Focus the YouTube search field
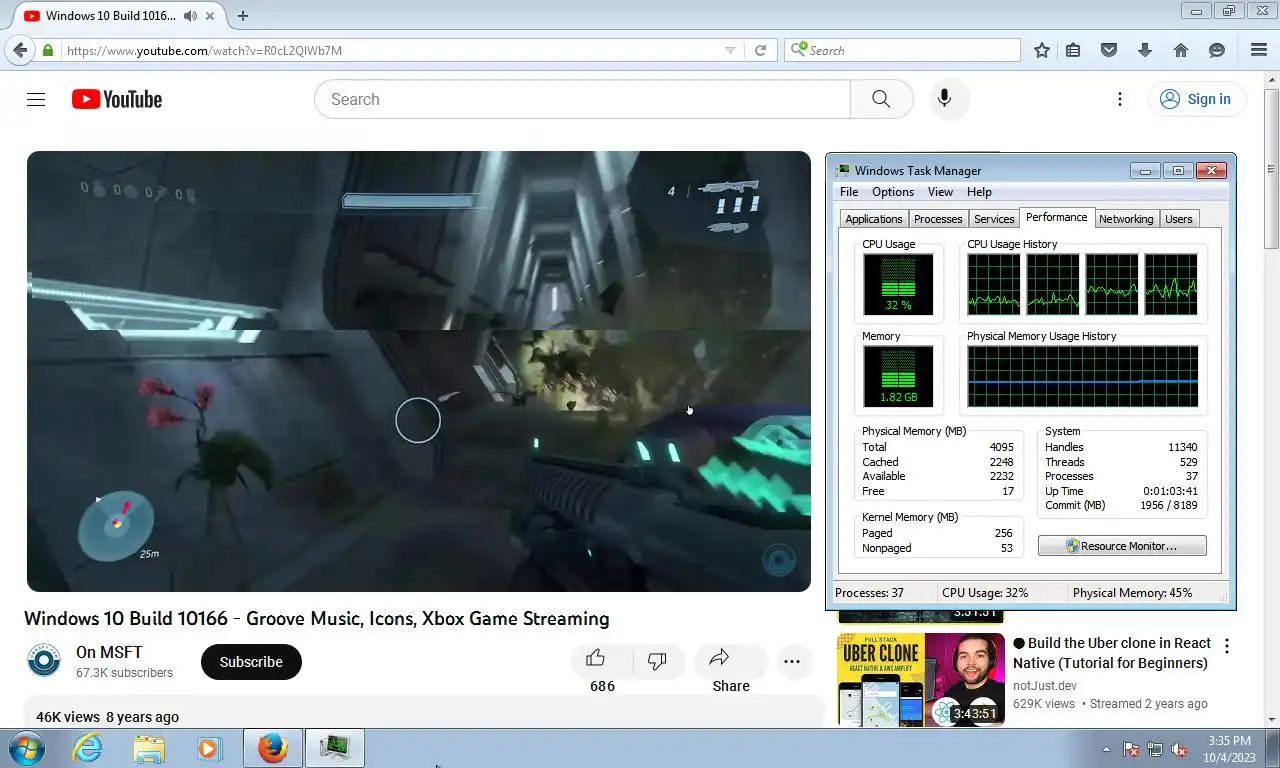 click(x=582, y=99)
